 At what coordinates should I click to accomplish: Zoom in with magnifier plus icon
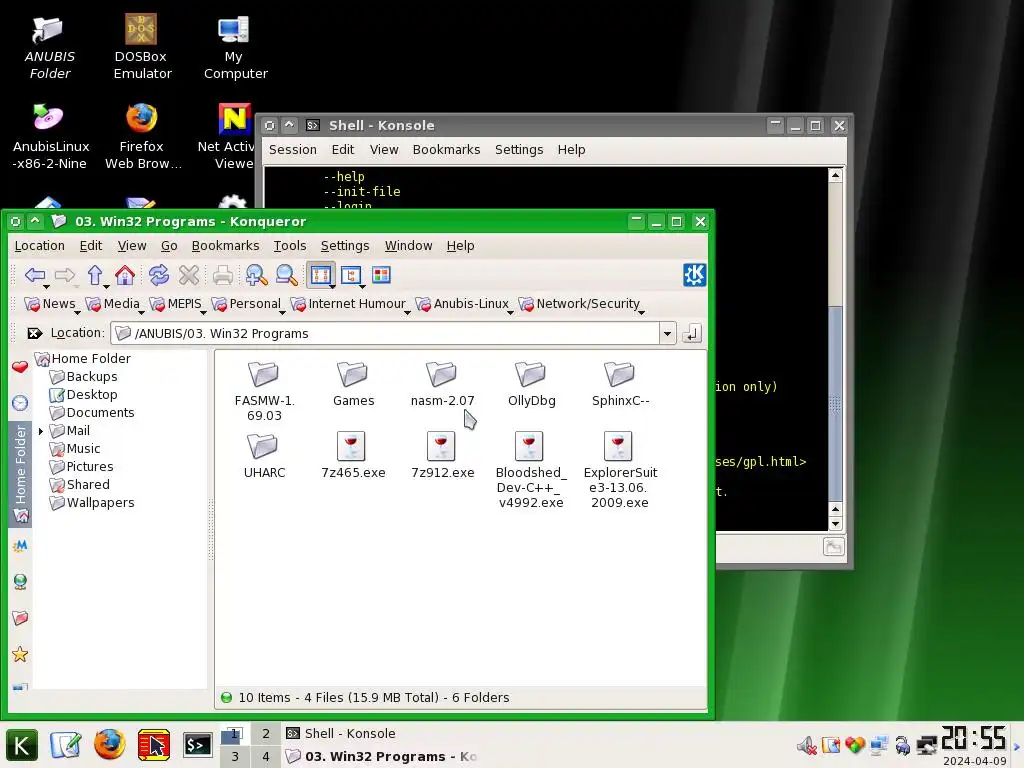pos(256,276)
